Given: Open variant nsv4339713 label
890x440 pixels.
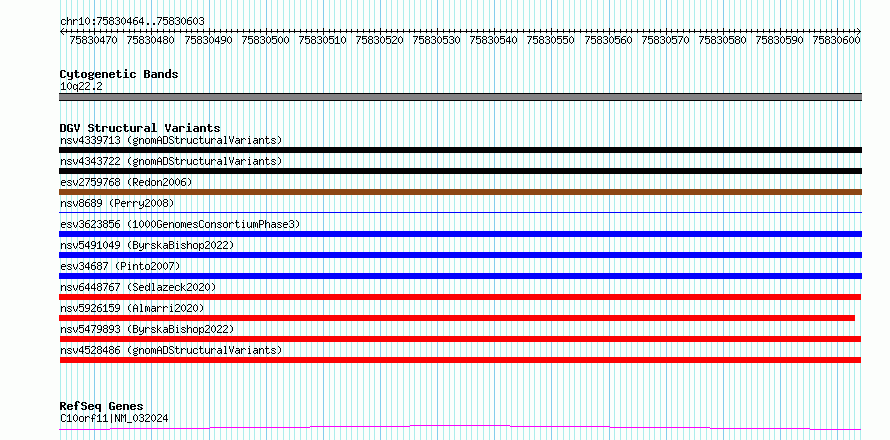Looking at the screenshot, I should pos(171,140).
